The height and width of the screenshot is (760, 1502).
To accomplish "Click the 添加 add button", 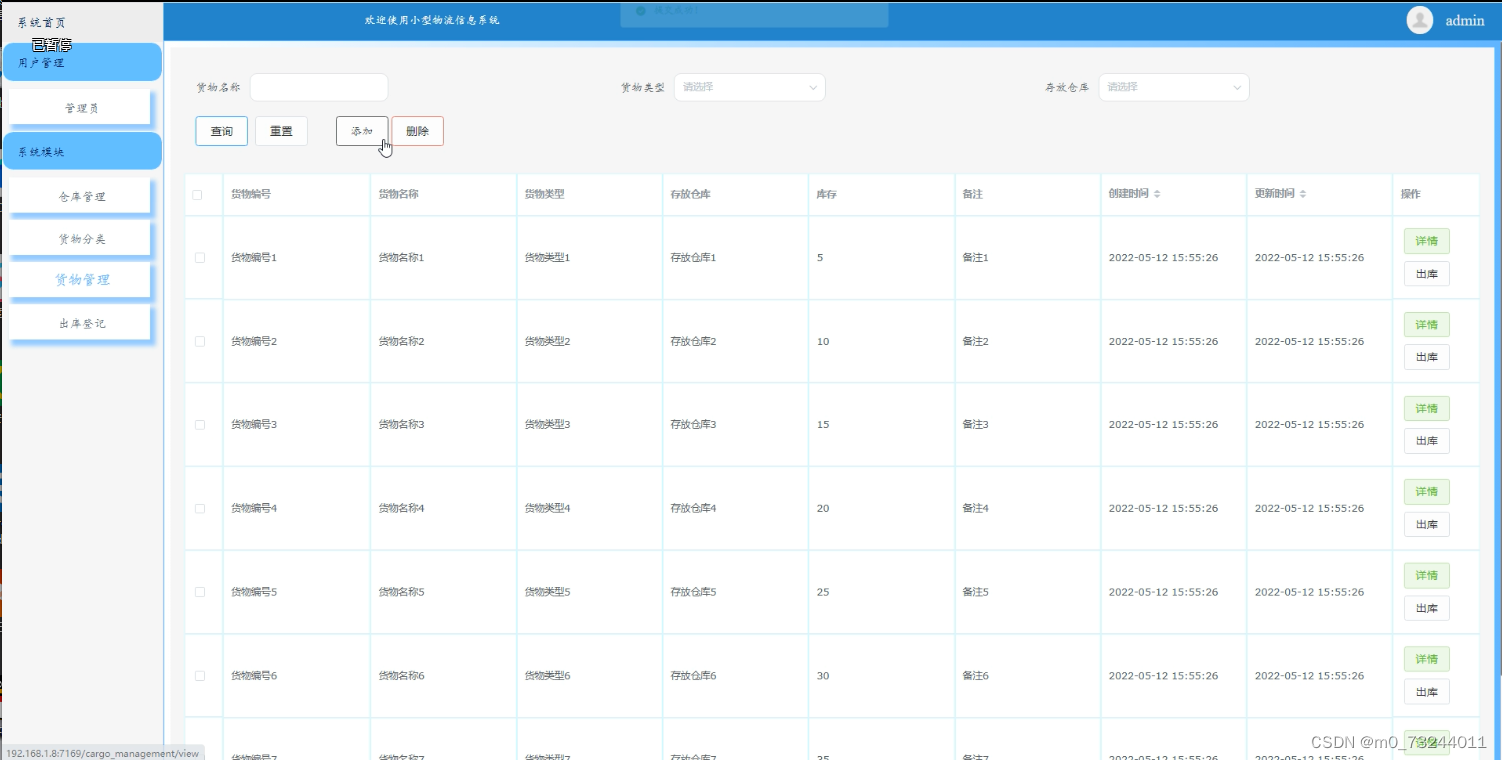I will [x=362, y=131].
